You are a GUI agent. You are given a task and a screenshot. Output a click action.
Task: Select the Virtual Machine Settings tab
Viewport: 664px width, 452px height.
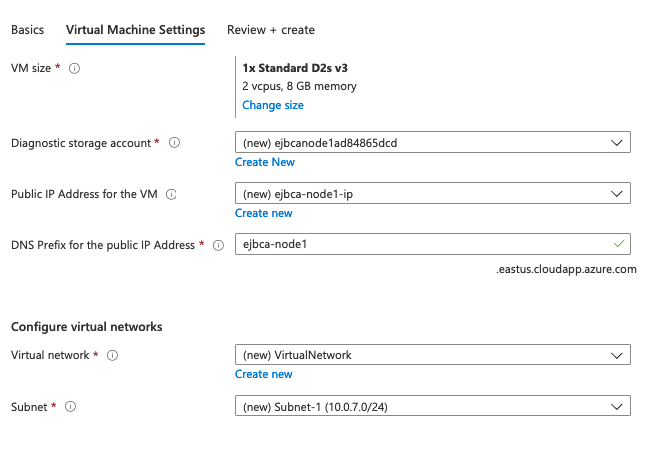pyautogui.click(x=135, y=30)
